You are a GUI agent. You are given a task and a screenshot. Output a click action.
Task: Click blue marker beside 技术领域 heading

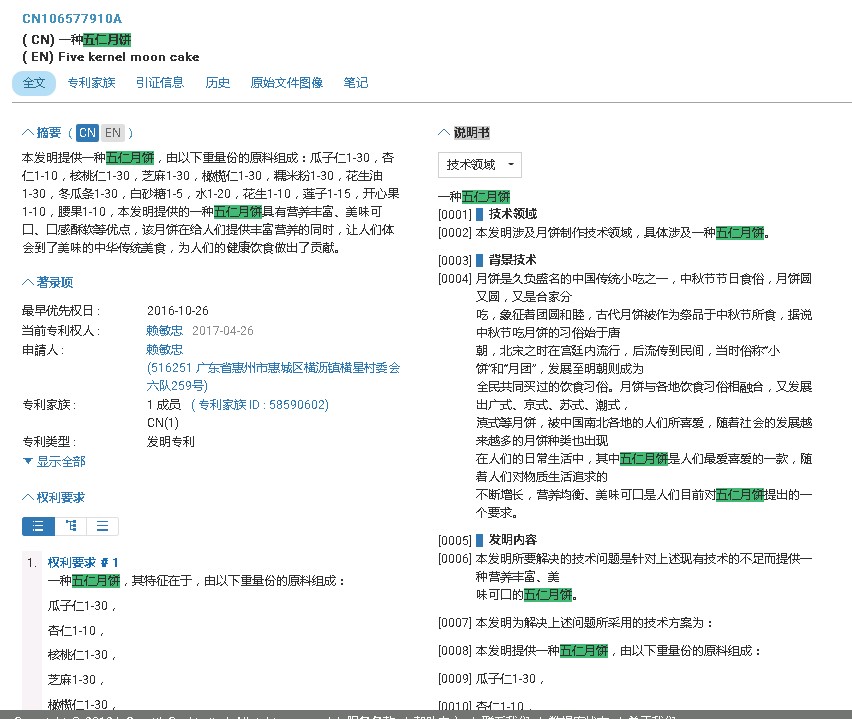pos(480,214)
